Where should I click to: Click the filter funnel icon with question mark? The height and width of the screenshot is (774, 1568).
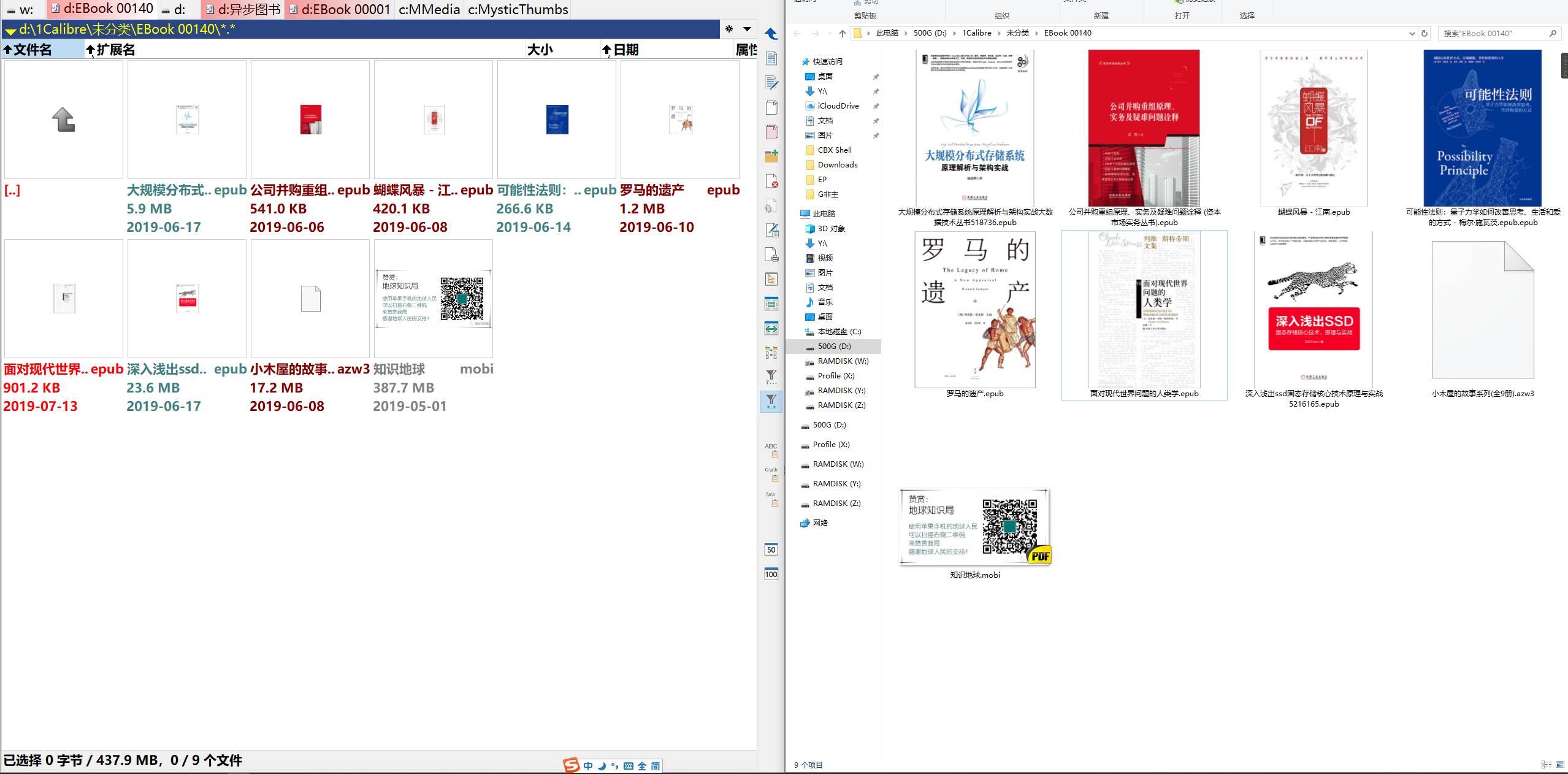[x=771, y=377]
